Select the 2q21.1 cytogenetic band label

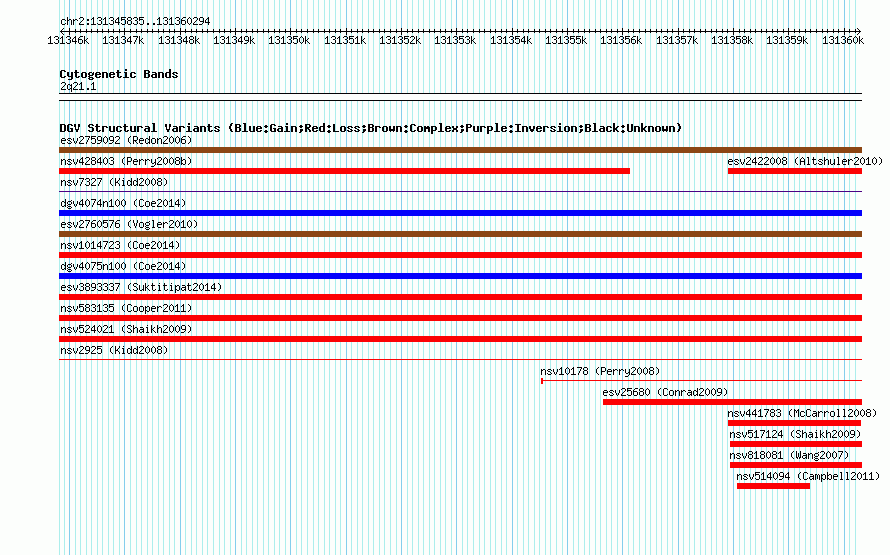point(78,86)
